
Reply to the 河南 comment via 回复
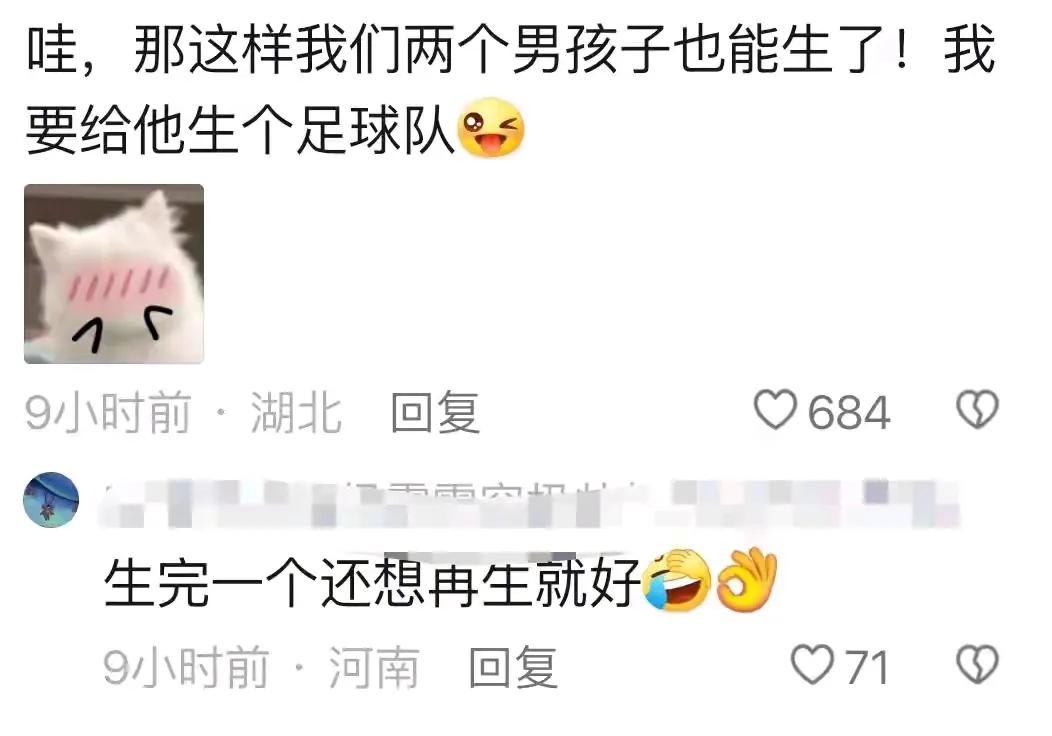tap(513, 667)
